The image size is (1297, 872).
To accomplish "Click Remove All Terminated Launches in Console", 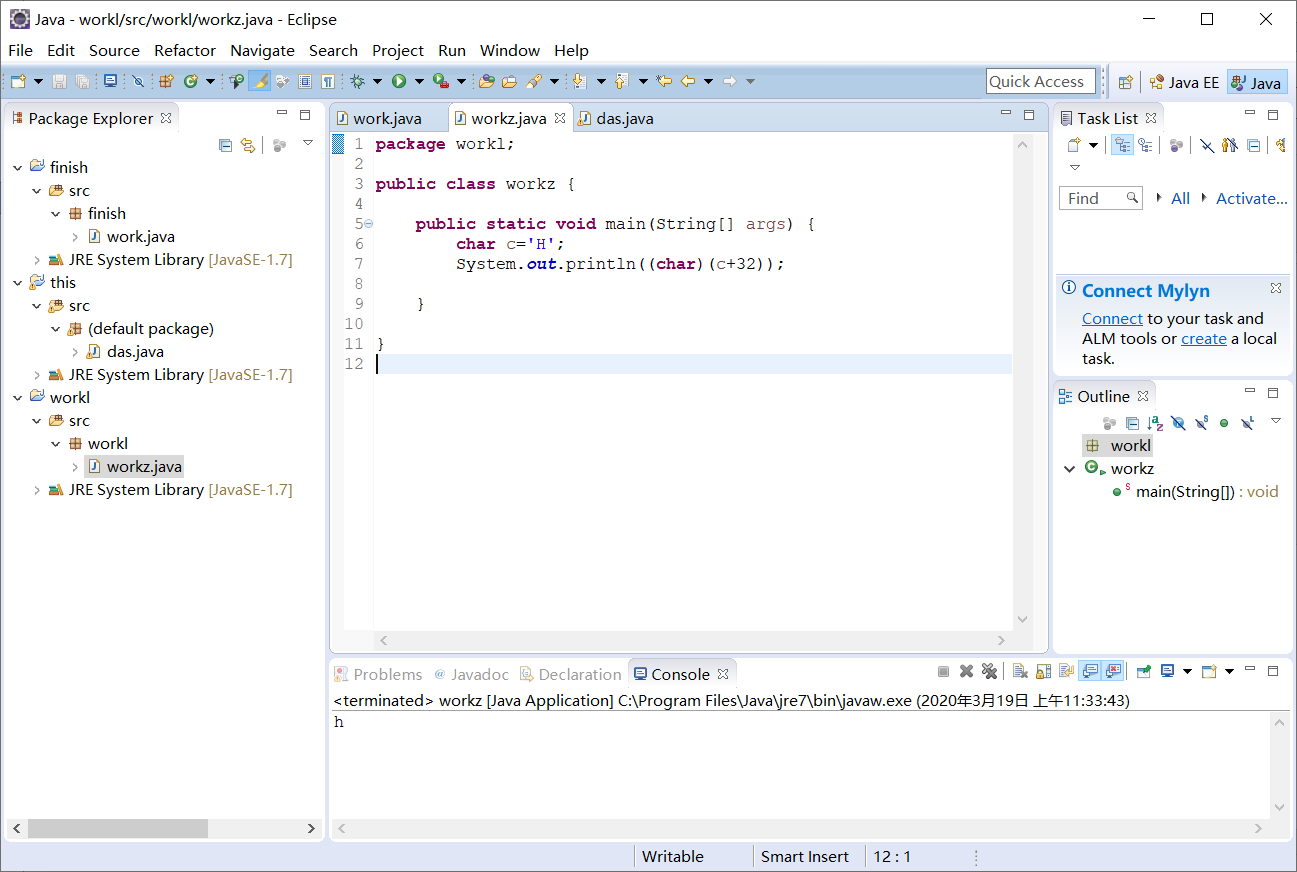I will tap(989, 672).
